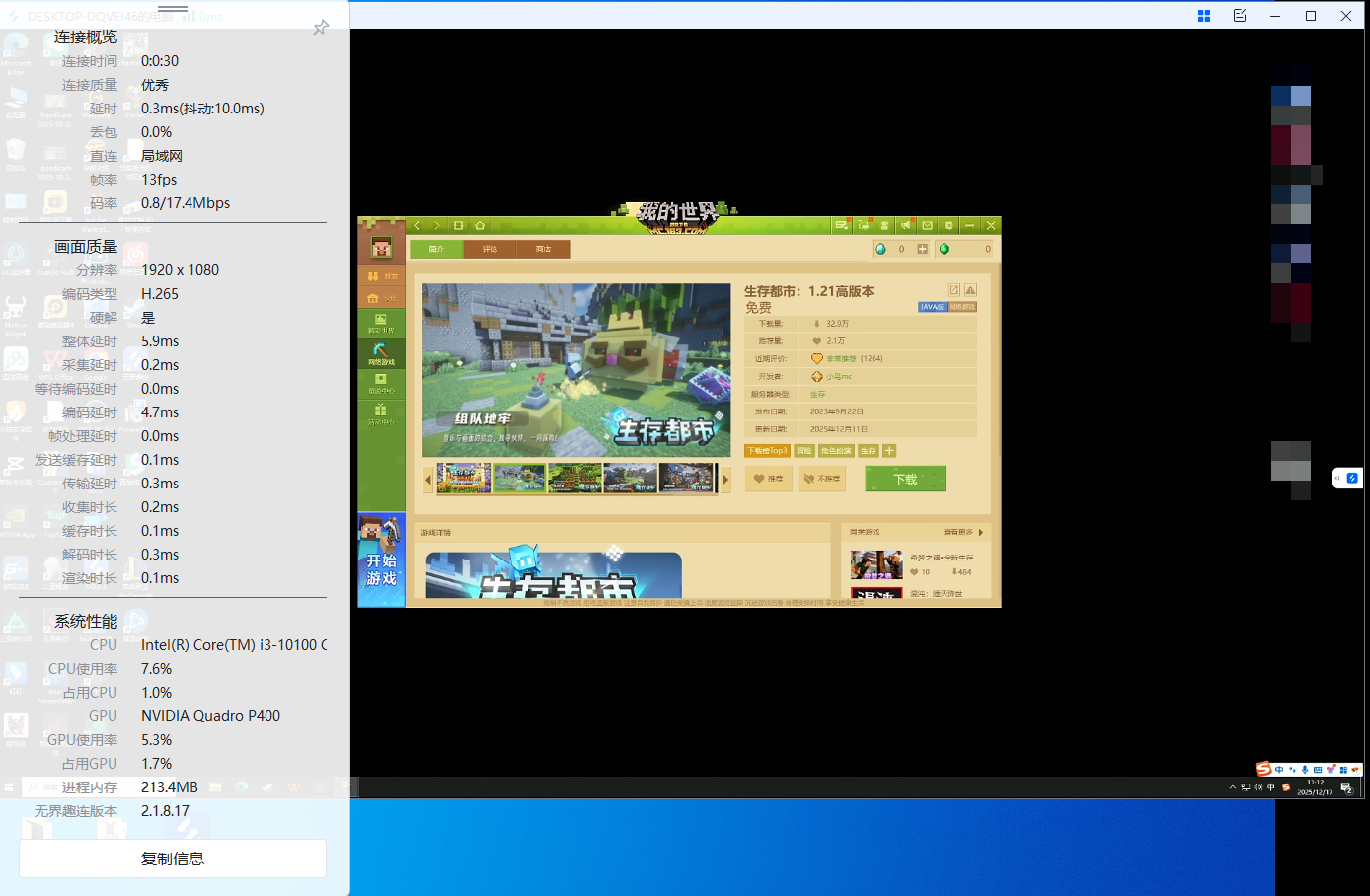Click the pin icon on the connection panel
Viewport: 1370px width, 896px height.
pyautogui.click(x=321, y=28)
